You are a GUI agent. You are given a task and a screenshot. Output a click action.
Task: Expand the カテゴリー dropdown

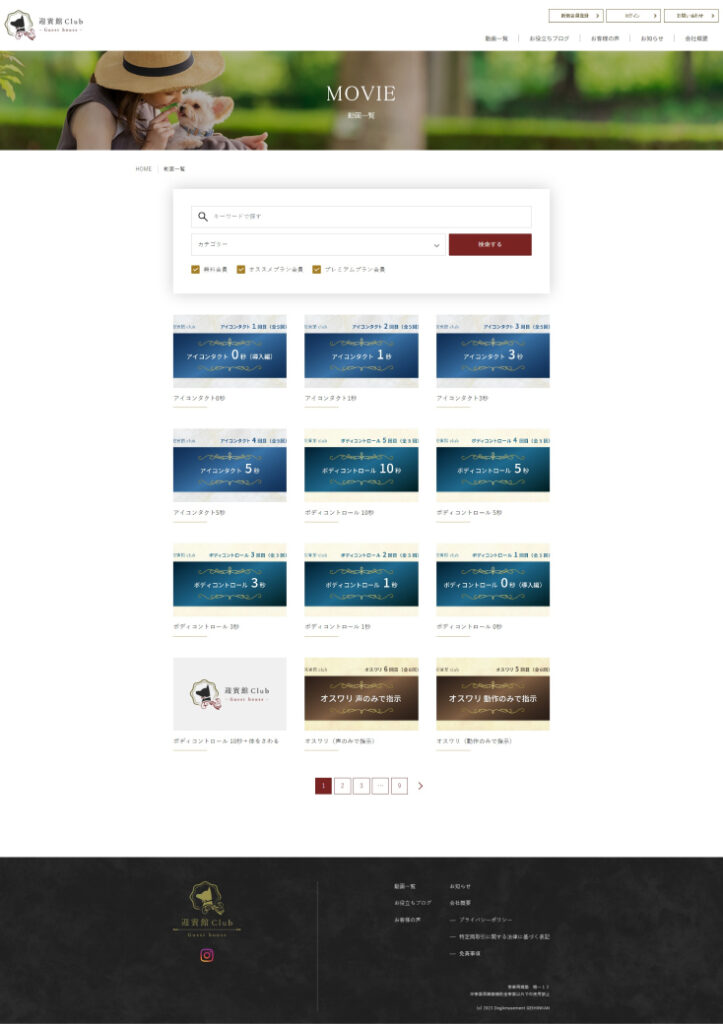[318, 245]
